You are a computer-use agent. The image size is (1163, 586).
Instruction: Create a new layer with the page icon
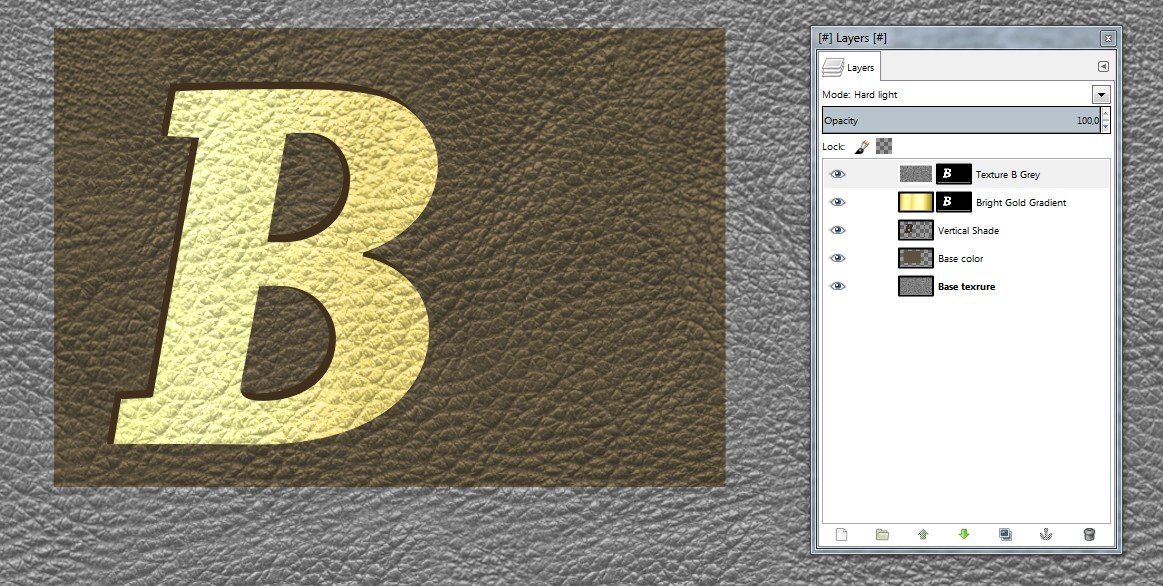841,534
